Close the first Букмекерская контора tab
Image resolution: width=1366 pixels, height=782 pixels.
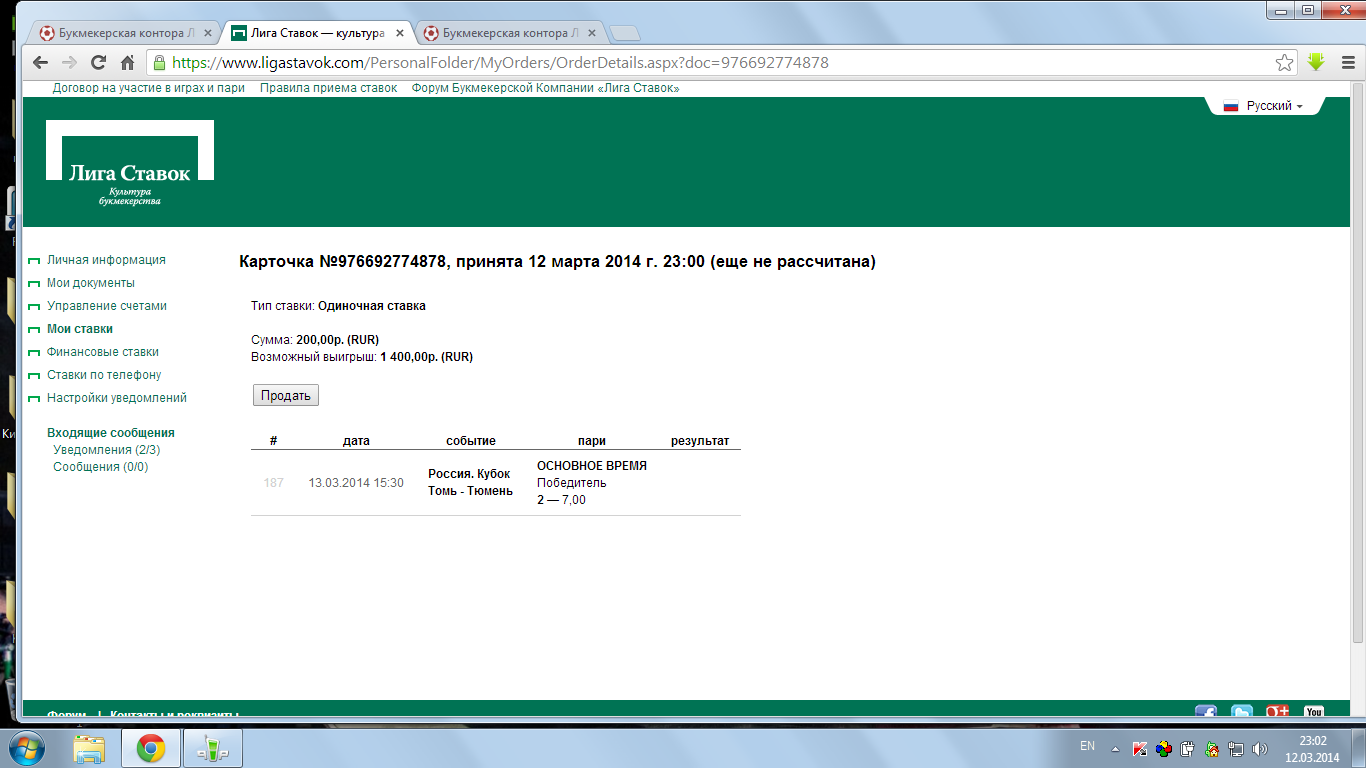(208, 33)
